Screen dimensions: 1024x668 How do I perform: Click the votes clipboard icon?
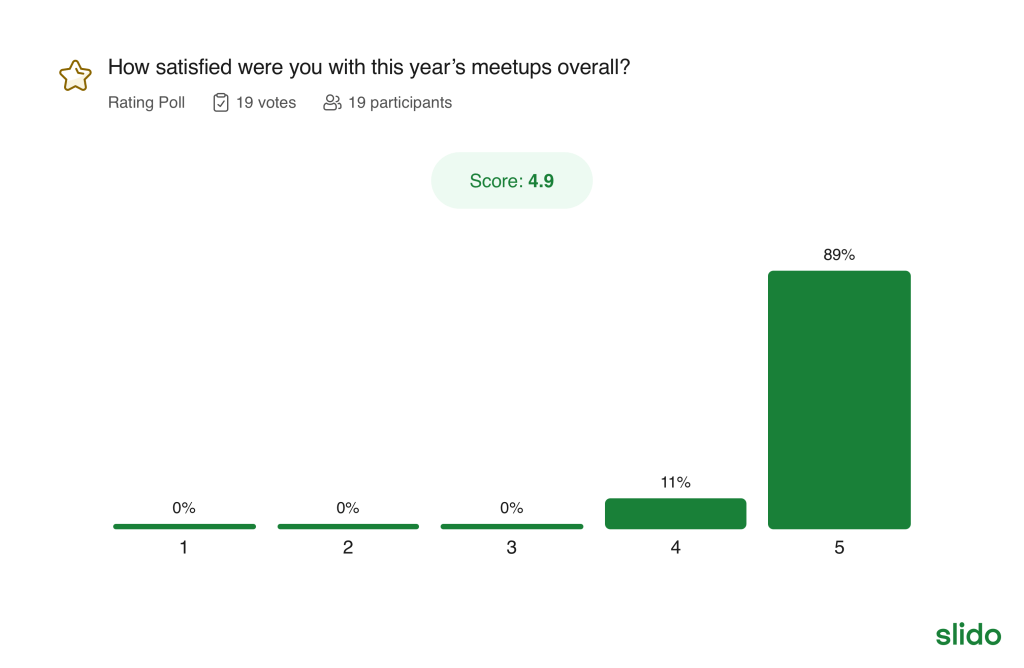coord(221,102)
